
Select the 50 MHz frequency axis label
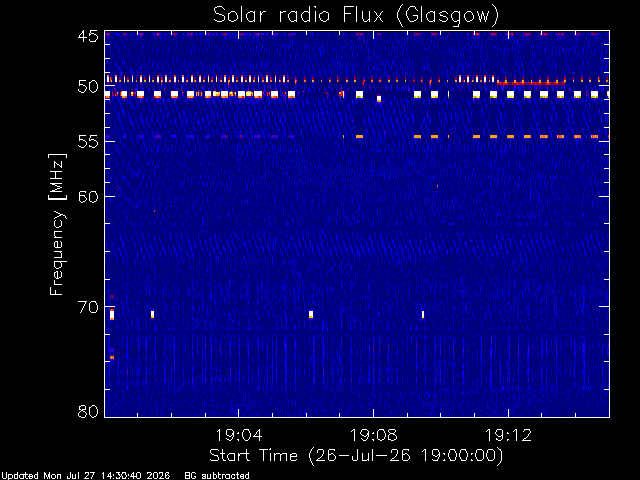(x=88, y=87)
